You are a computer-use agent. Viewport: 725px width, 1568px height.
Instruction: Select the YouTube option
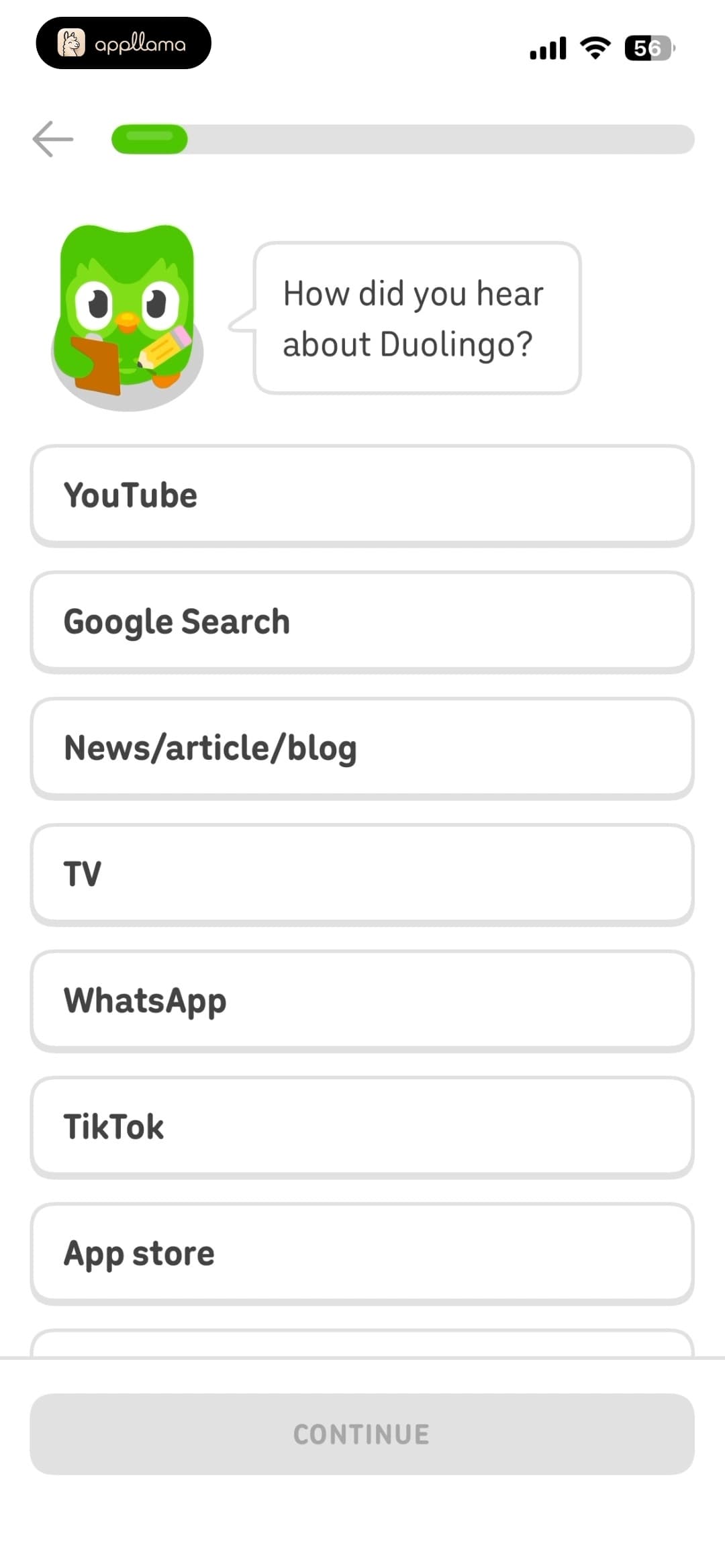pyautogui.click(x=362, y=495)
